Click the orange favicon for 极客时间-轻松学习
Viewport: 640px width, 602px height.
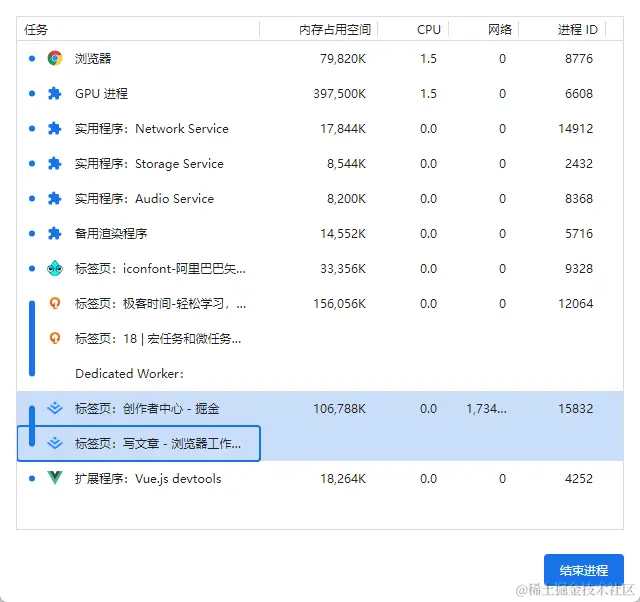coord(55,303)
